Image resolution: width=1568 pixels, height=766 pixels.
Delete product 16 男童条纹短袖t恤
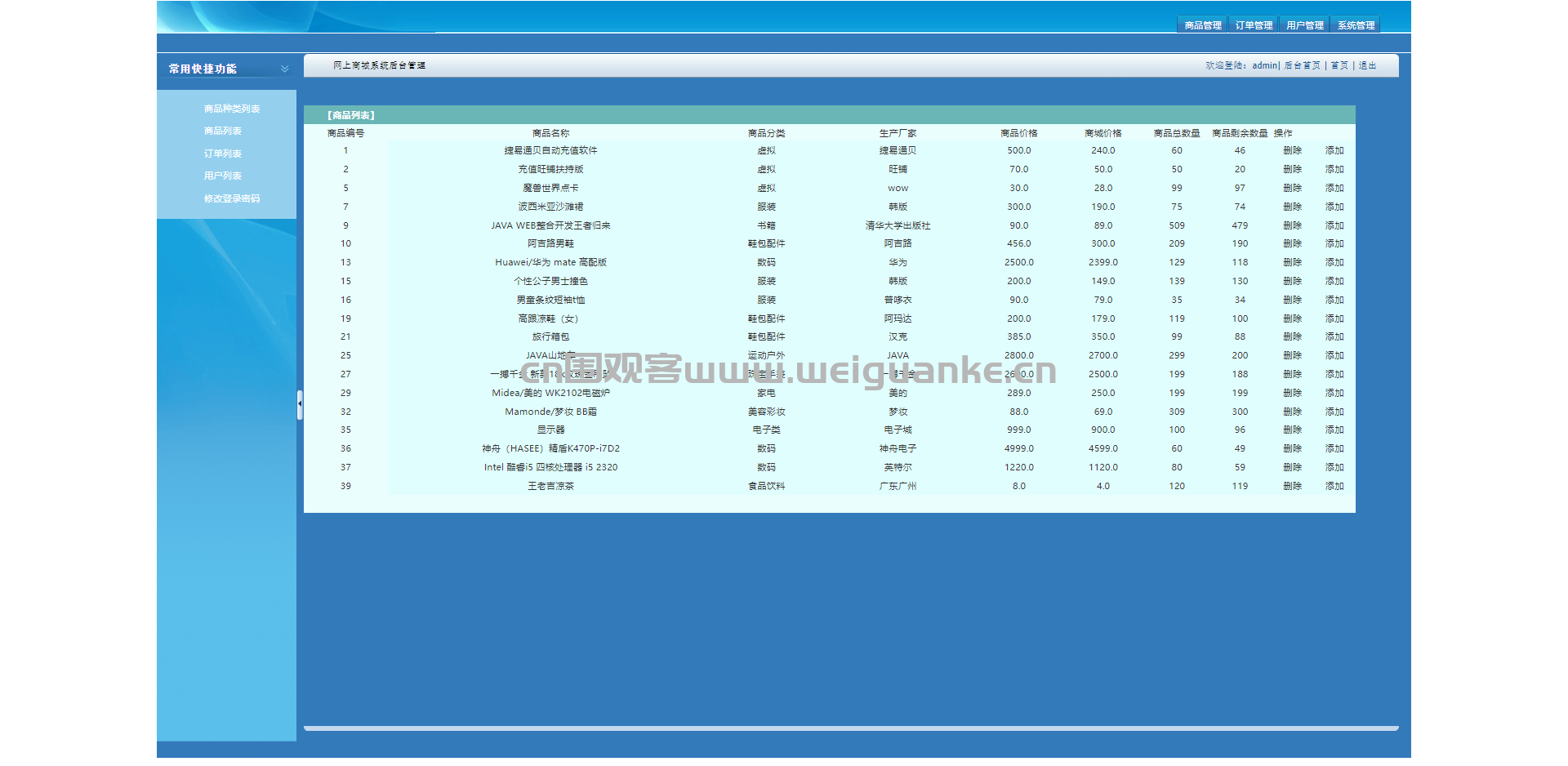pyautogui.click(x=1292, y=300)
